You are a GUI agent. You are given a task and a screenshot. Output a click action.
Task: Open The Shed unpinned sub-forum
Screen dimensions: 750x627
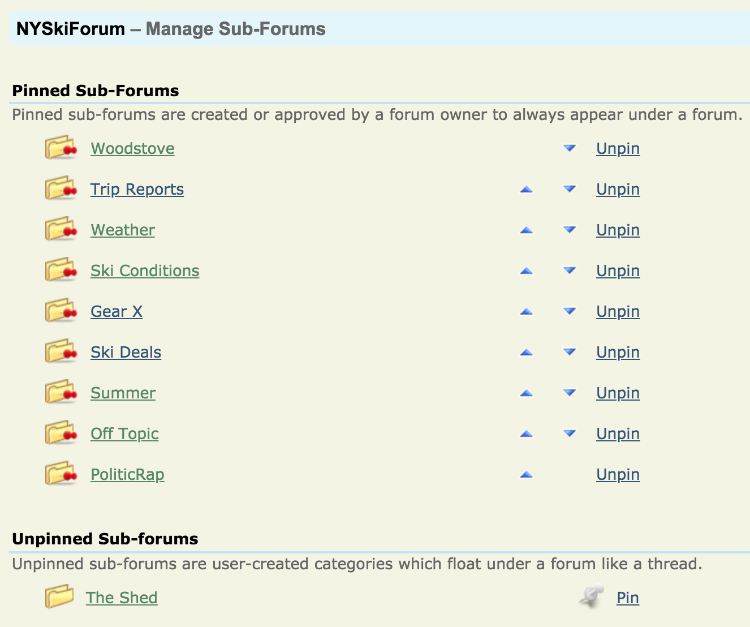pos(121,598)
